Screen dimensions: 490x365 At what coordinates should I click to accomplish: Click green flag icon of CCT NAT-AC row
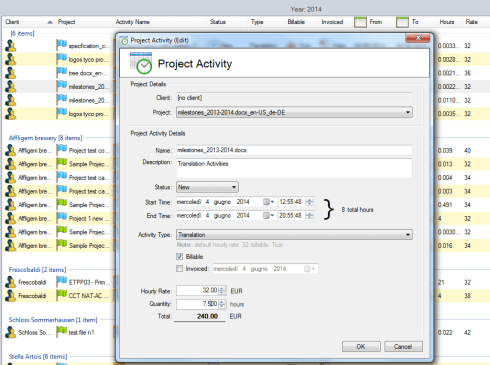point(62,295)
